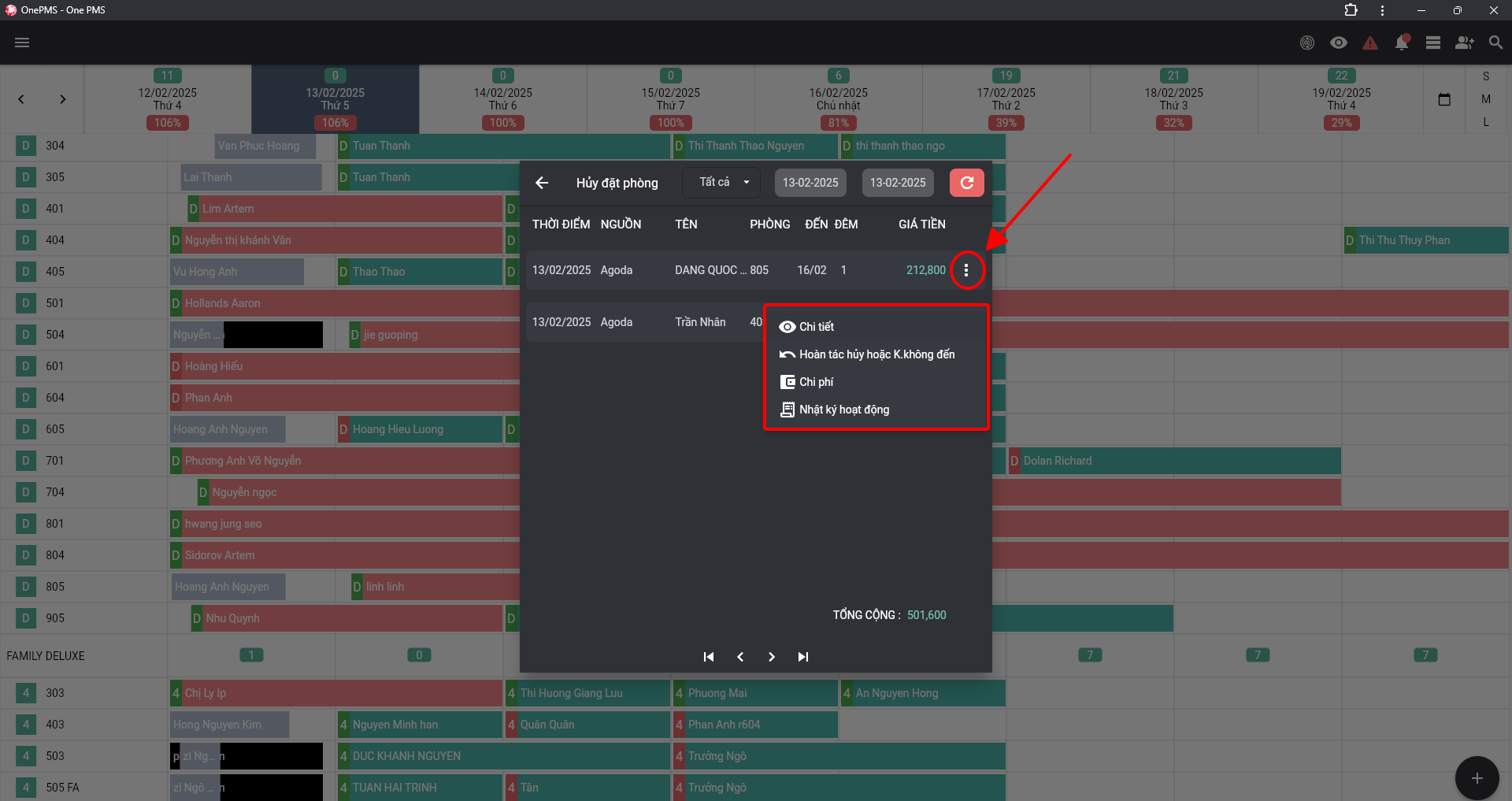The width and height of the screenshot is (1512, 801).
Task: Pick the end date 13-02-2025 field
Action: click(x=898, y=183)
